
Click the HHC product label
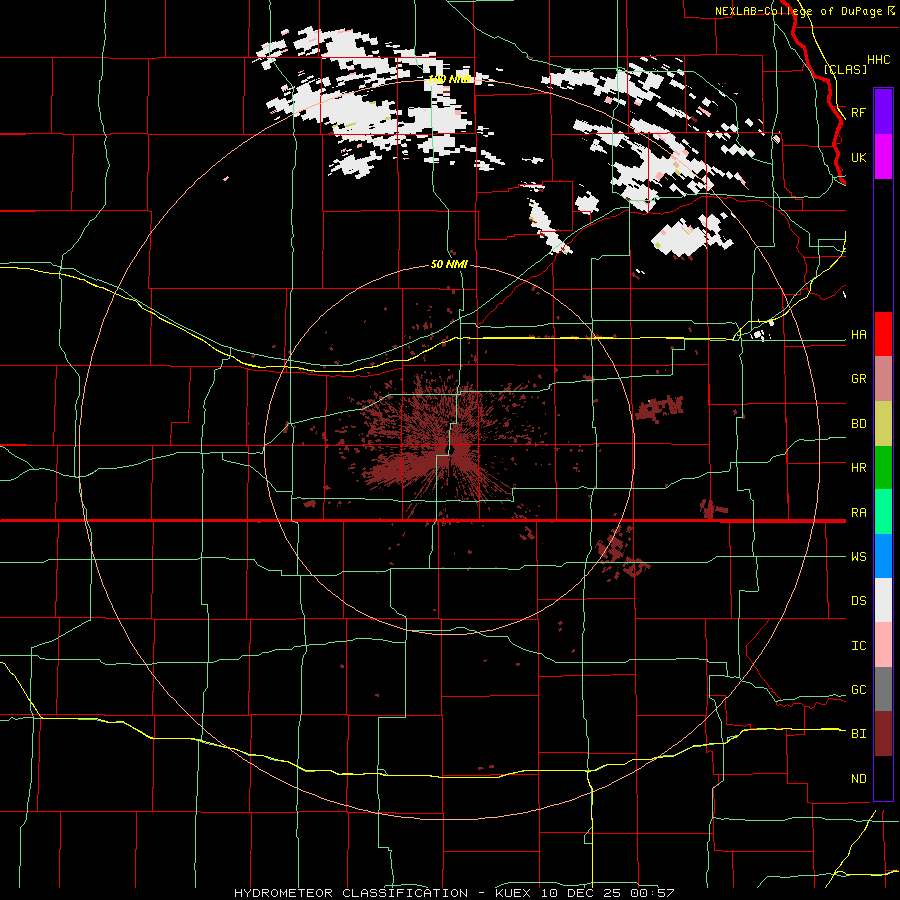point(879,60)
